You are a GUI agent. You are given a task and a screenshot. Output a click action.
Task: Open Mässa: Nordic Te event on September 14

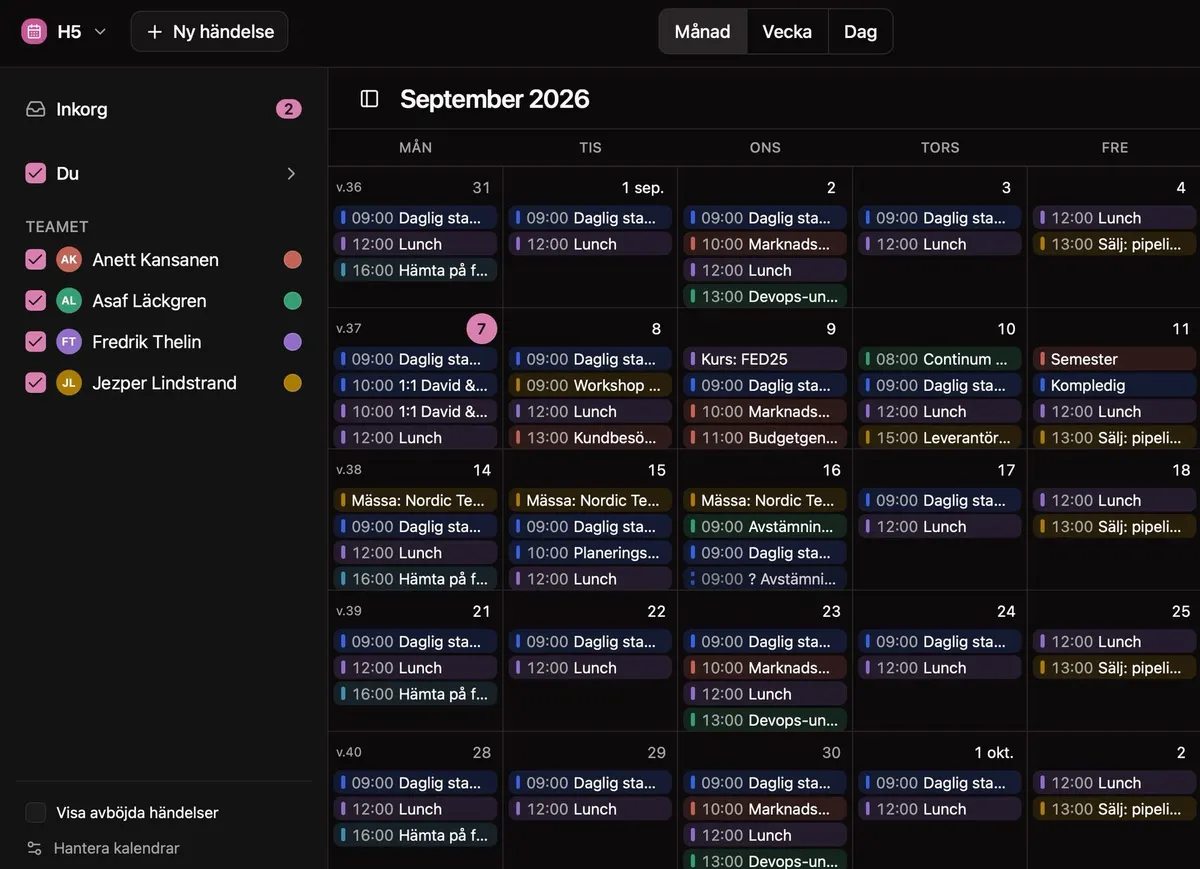pyautogui.click(x=415, y=500)
